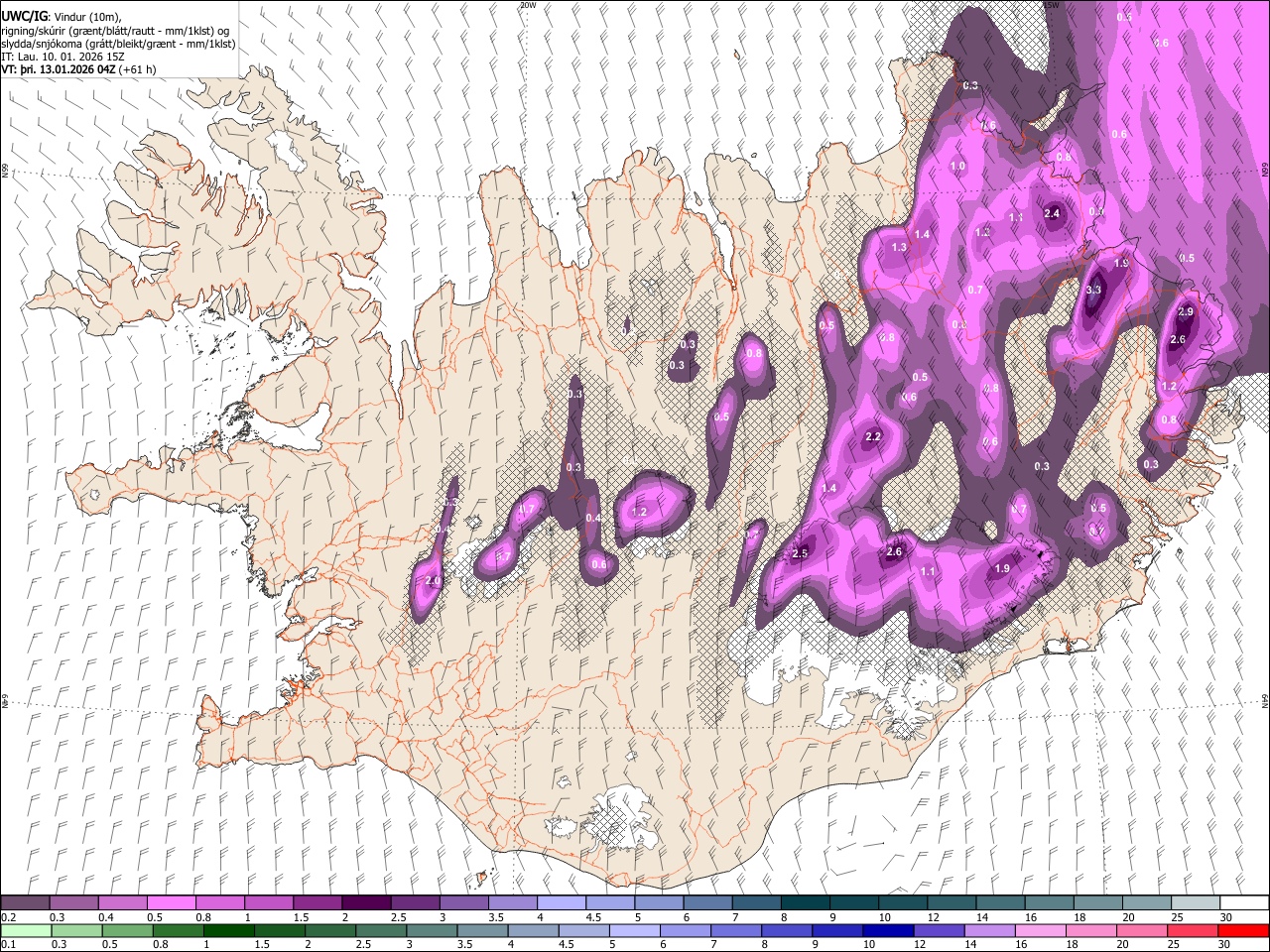1270x952 pixels.
Task: Click the '0.2' label under the snow scale
Action: pyautogui.click(x=7, y=917)
